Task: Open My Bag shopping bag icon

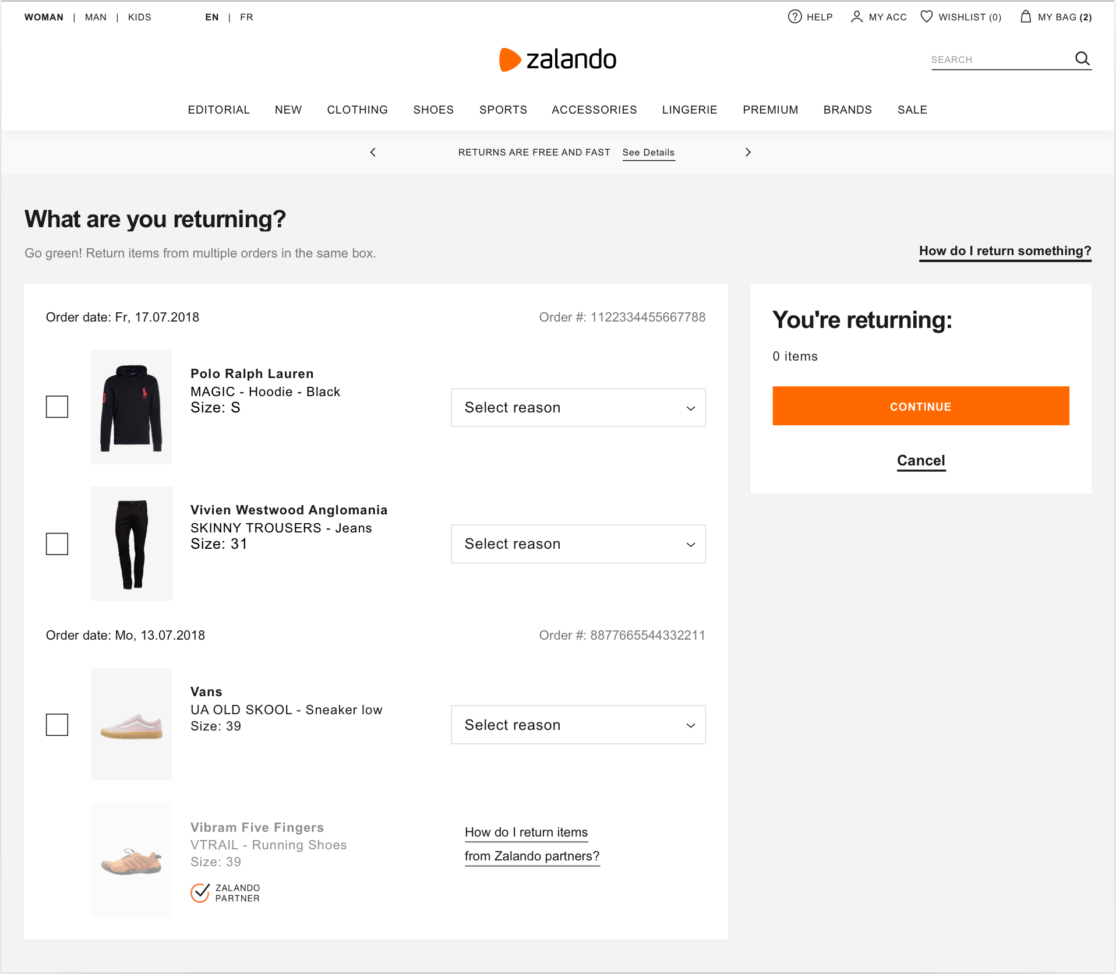Action: pyautogui.click(x=1025, y=17)
